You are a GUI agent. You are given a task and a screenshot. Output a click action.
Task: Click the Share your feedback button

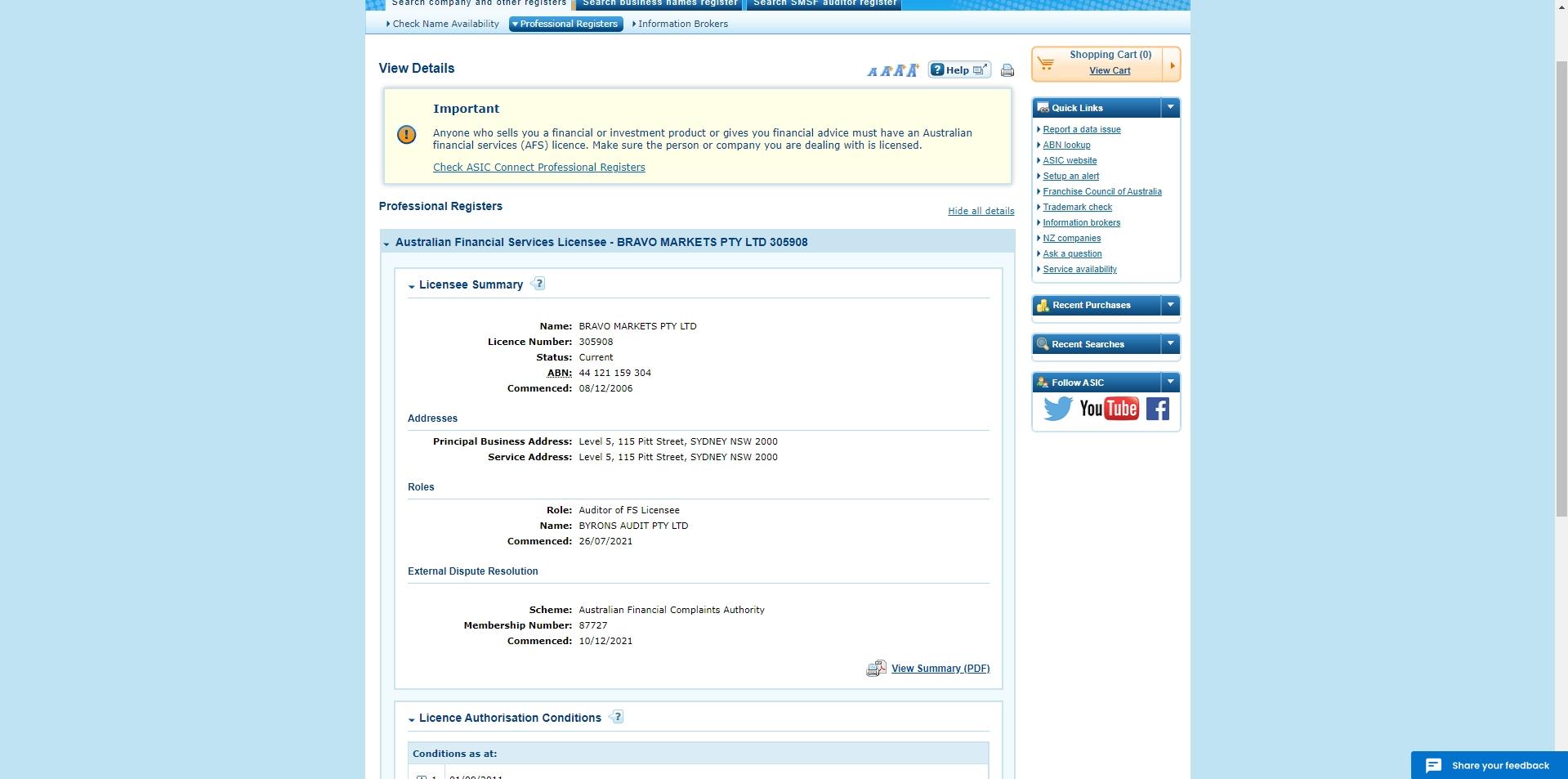coord(1489,765)
